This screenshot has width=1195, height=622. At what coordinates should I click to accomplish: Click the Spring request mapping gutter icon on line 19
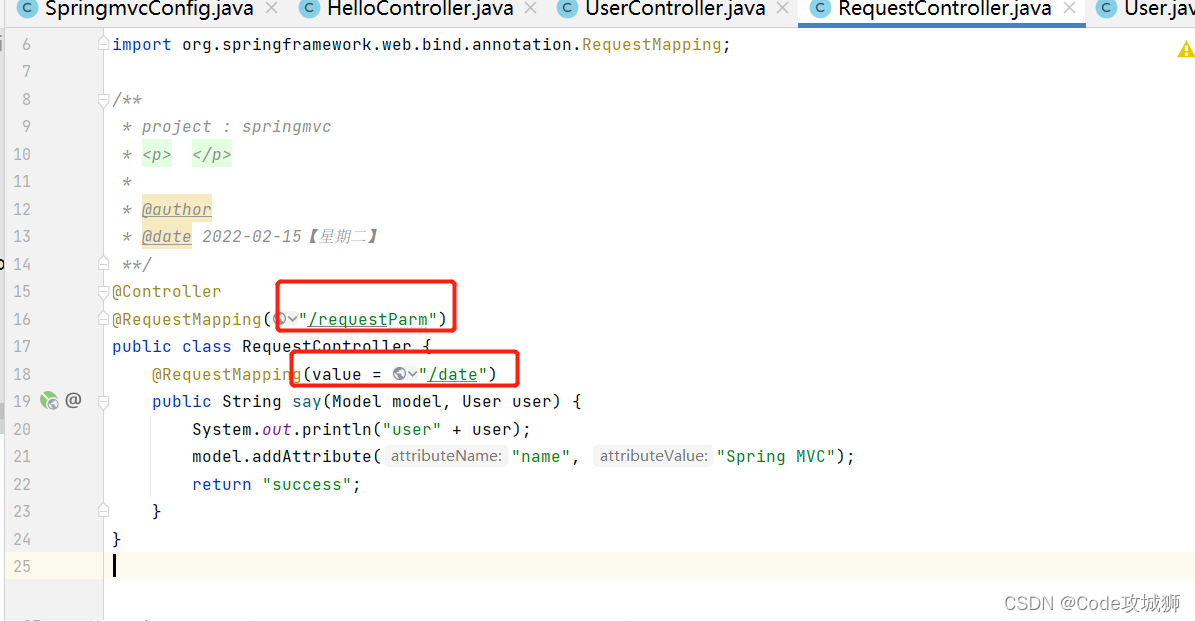50,400
